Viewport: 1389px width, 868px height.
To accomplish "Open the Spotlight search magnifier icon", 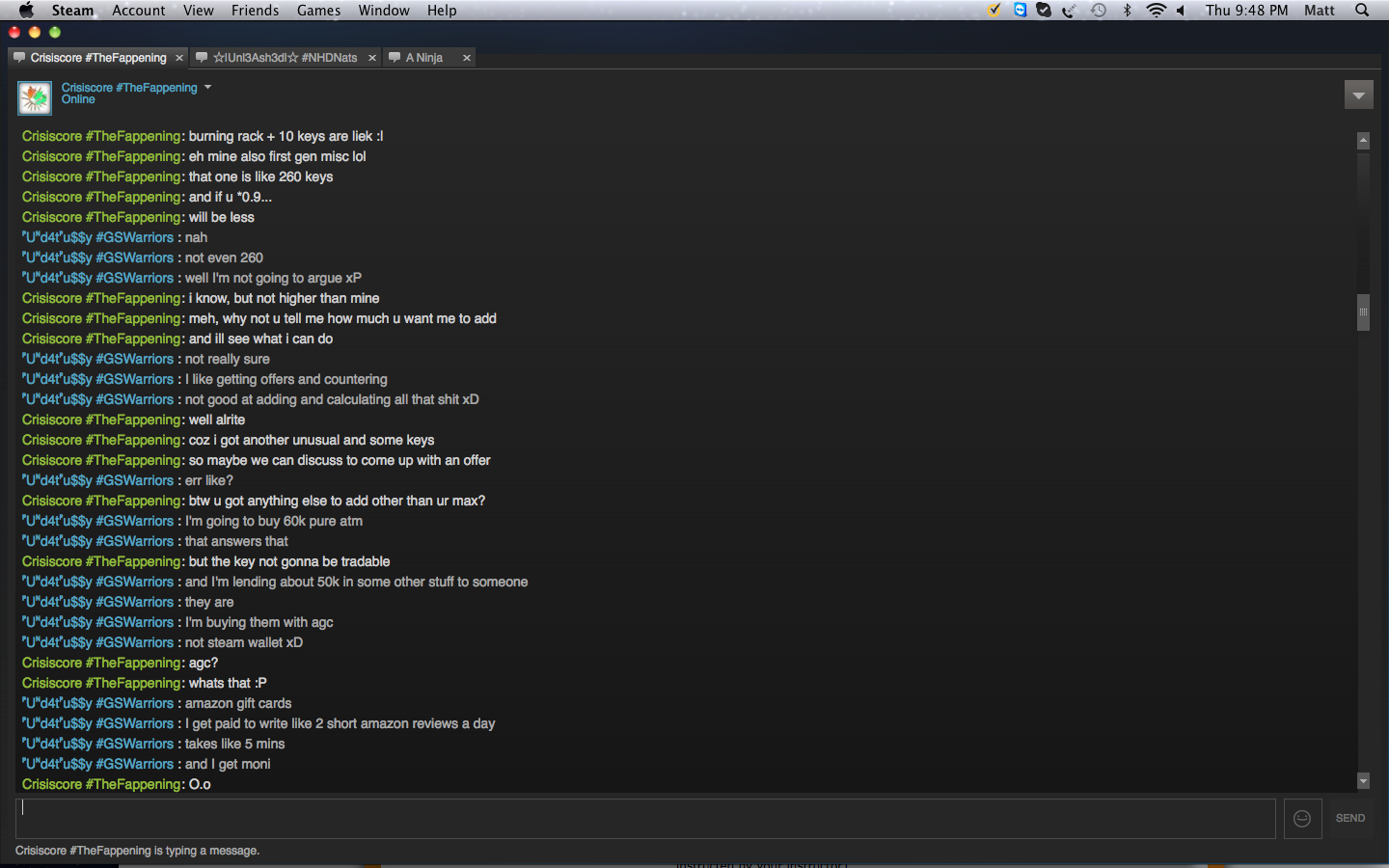I will pos(1362,10).
